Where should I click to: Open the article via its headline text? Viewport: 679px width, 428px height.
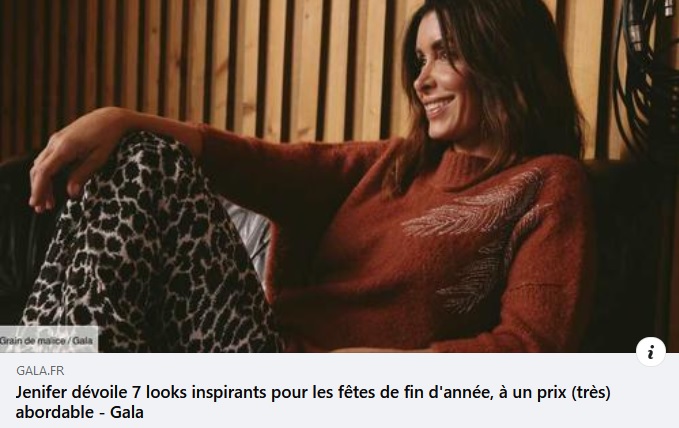313,402
